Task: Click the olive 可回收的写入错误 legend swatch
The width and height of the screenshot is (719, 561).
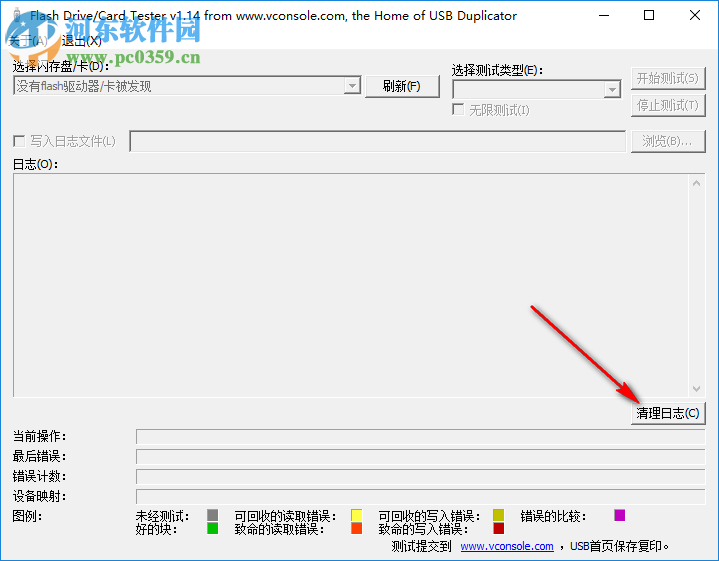Action: tap(498, 515)
